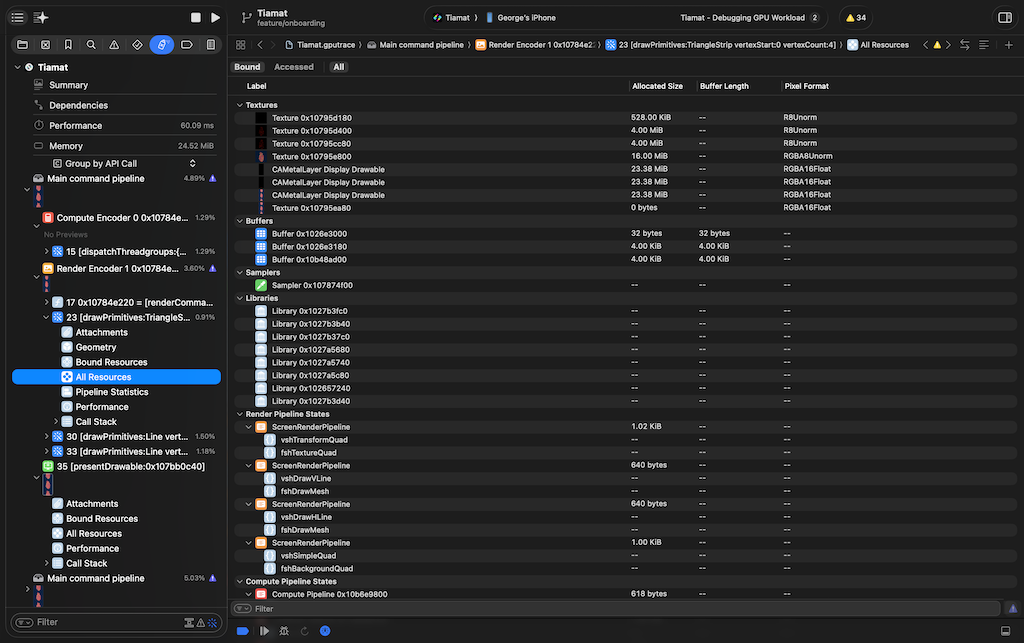The width and height of the screenshot is (1024, 643).
Task: Select the Bound filter tab
Action: coord(247,67)
